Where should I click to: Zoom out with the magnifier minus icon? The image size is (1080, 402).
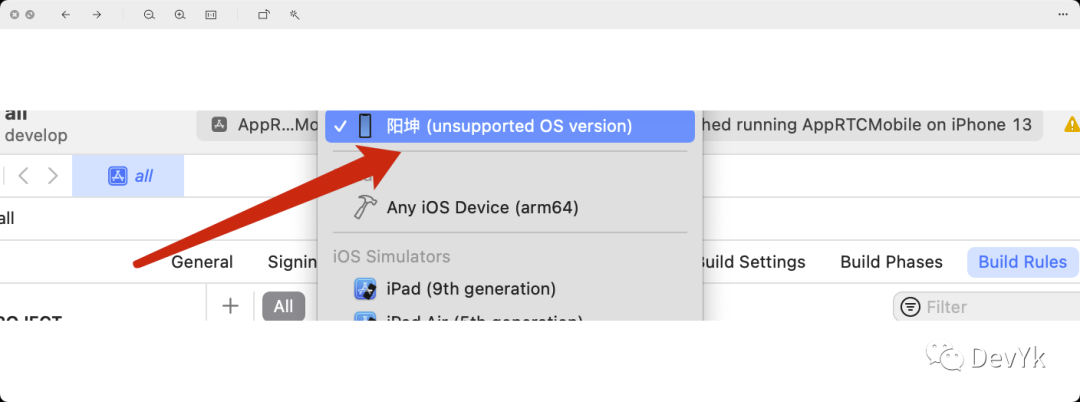149,15
